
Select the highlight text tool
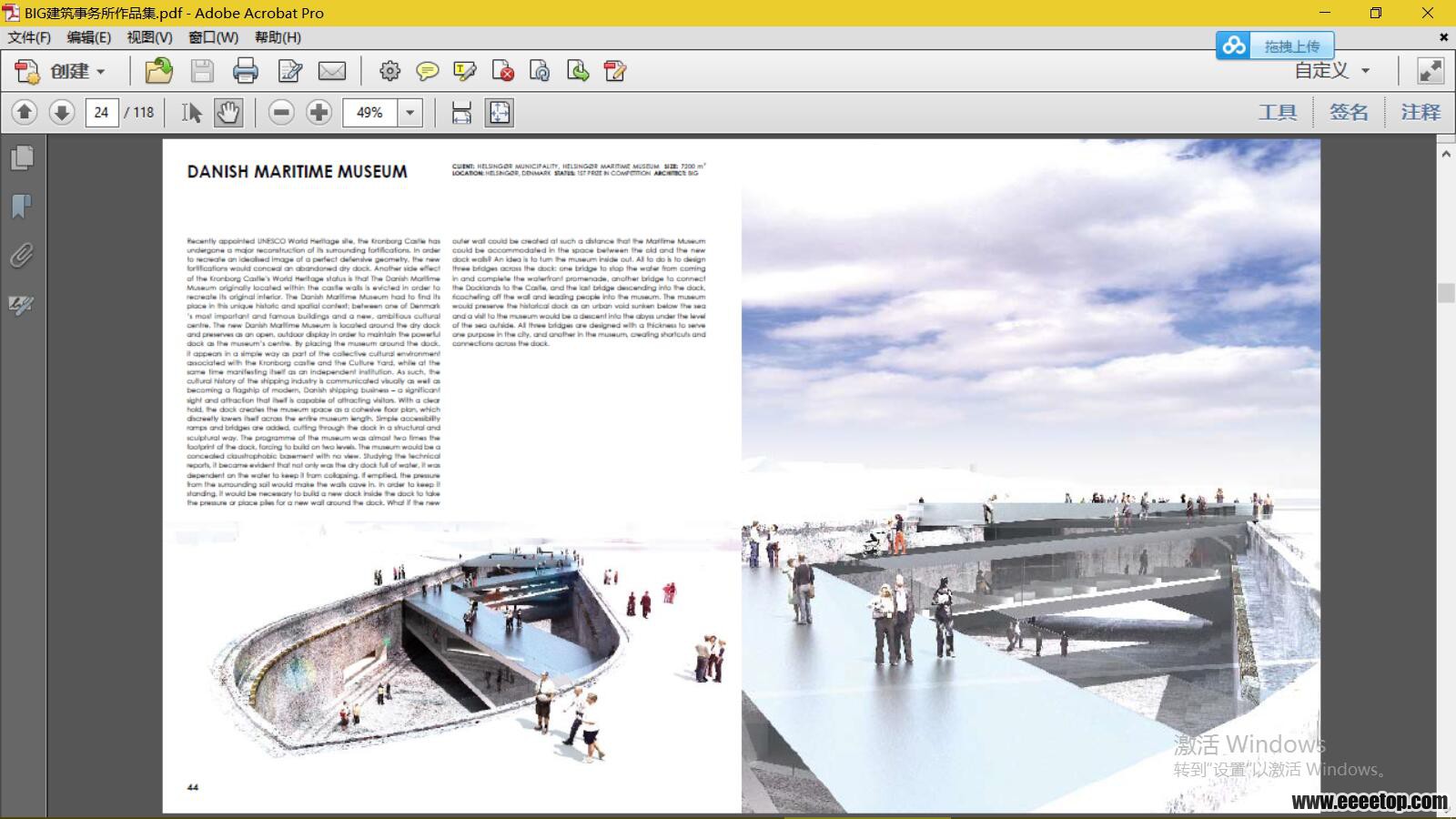465,71
